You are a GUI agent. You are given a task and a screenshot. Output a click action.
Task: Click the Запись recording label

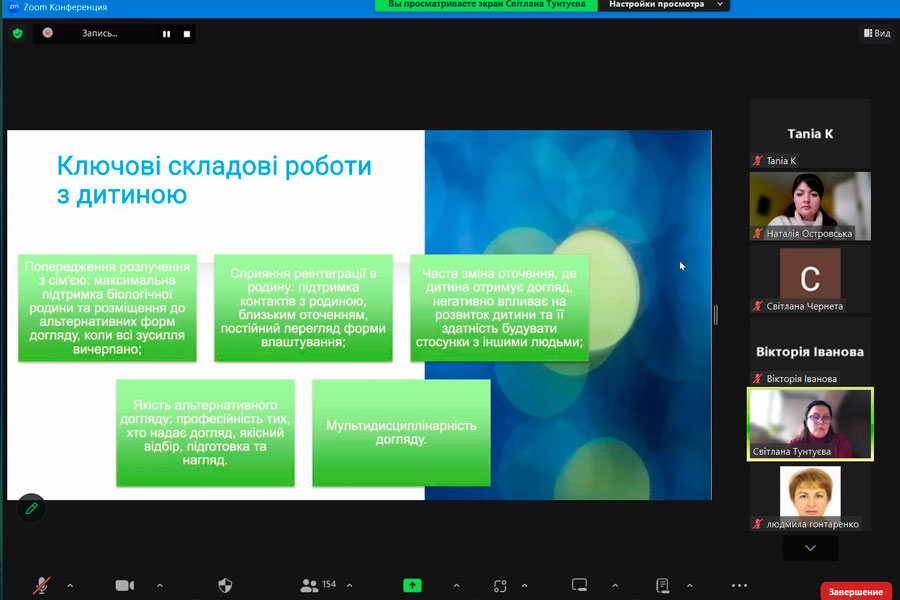(99, 33)
